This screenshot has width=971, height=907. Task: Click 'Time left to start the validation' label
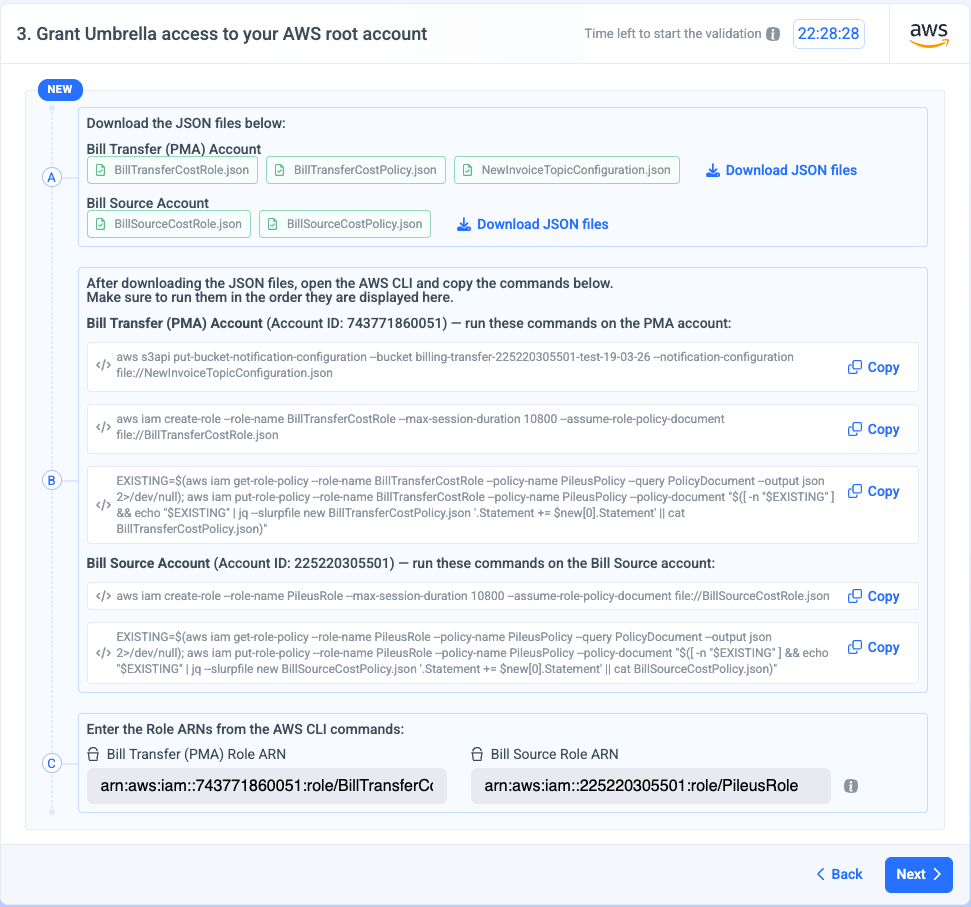(x=673, y=34)
